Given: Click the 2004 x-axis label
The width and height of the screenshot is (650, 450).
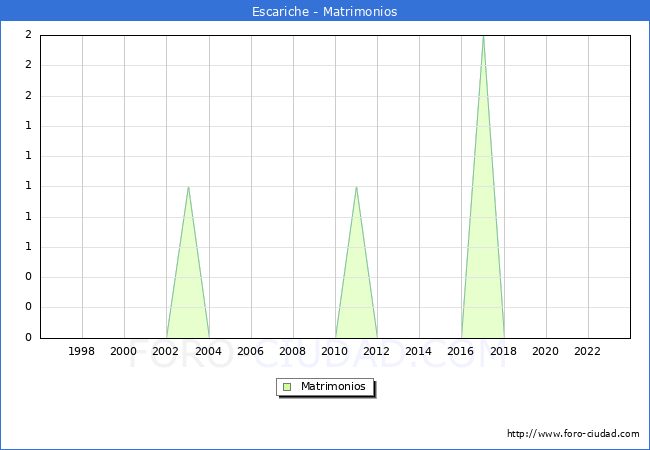Looking at the screenshot, I should [209, 351].
